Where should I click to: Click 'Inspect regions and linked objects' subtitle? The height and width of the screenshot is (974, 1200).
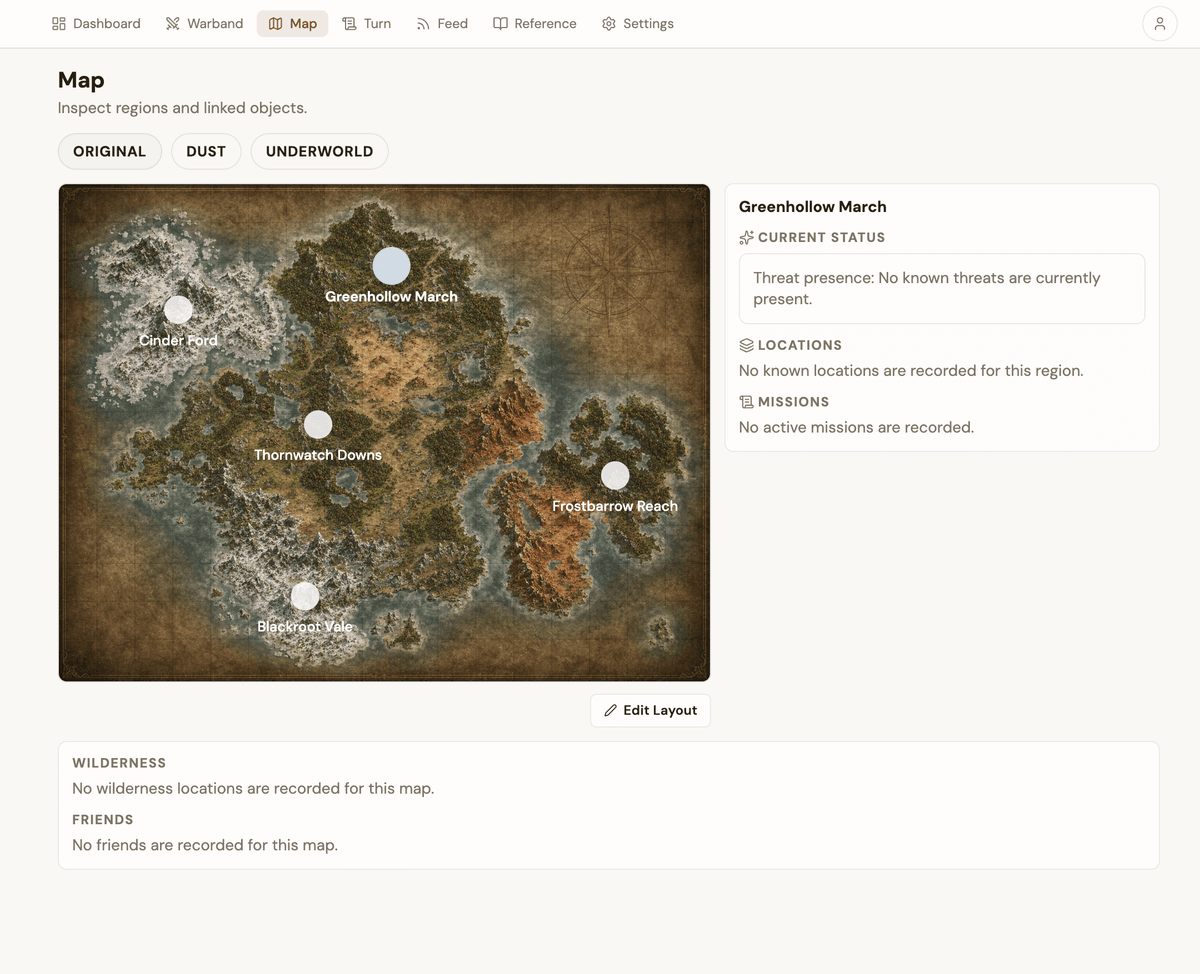coord(182,108)
